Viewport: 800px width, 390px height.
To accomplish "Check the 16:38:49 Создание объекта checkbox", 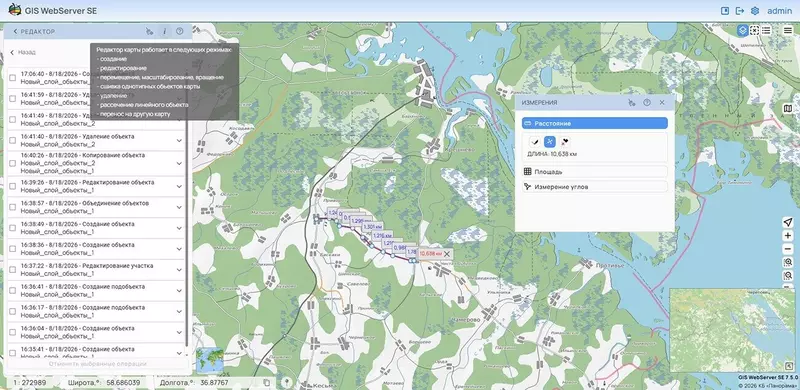I will tap(13, 228).
